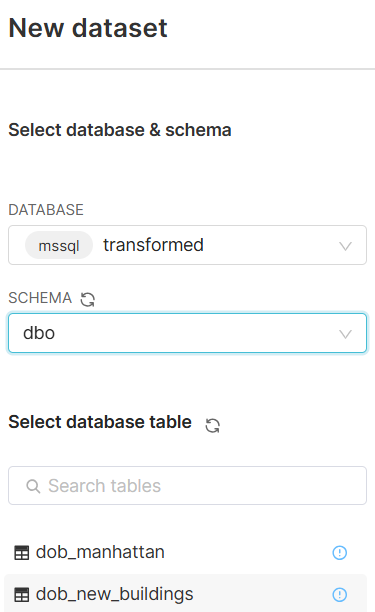This screenshot has height=612, width=375.
Task: Click the table icon beside dob_manhattan
Action: [21, 553]
